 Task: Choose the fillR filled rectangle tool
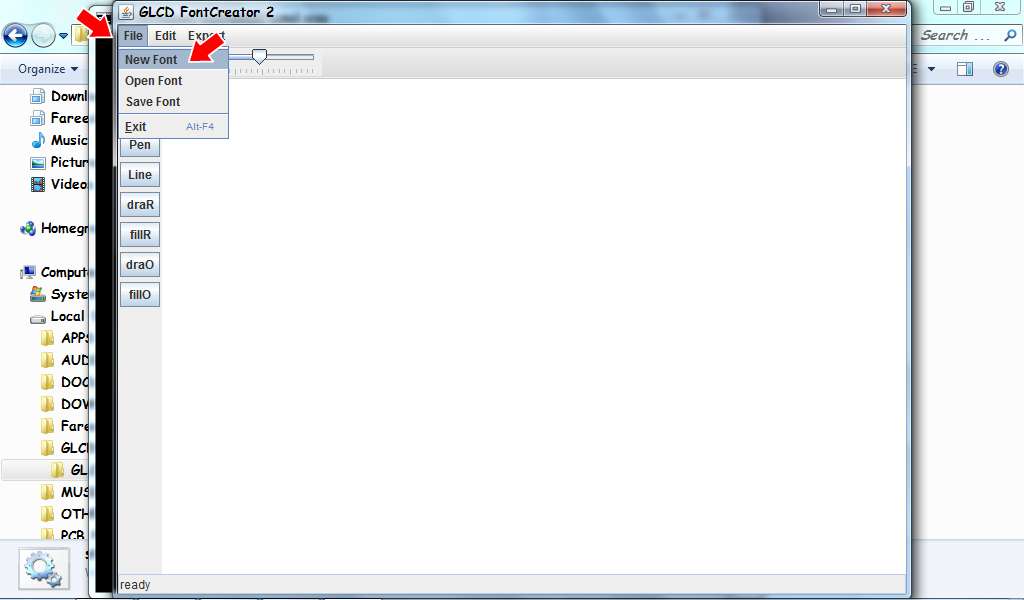coord(139,234)
